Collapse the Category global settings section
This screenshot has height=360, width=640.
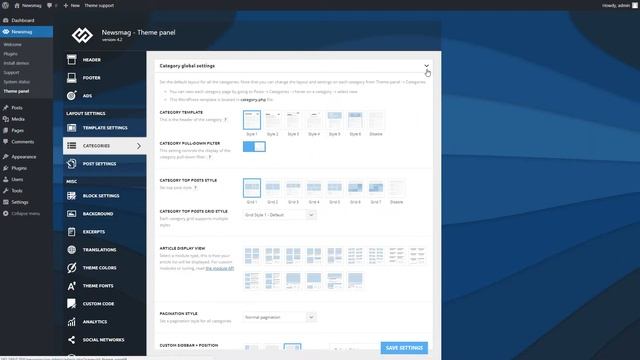(x=426, y=66)
